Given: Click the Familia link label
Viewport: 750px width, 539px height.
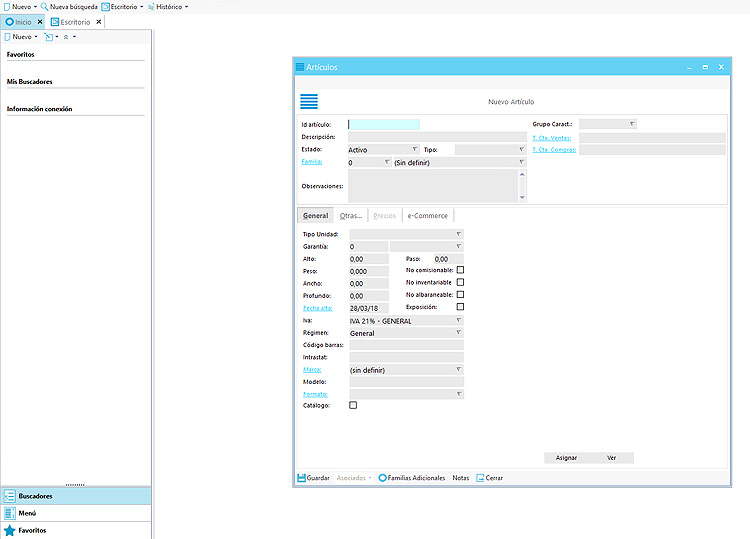Looking at the screenshot, I should coord(312,162).
